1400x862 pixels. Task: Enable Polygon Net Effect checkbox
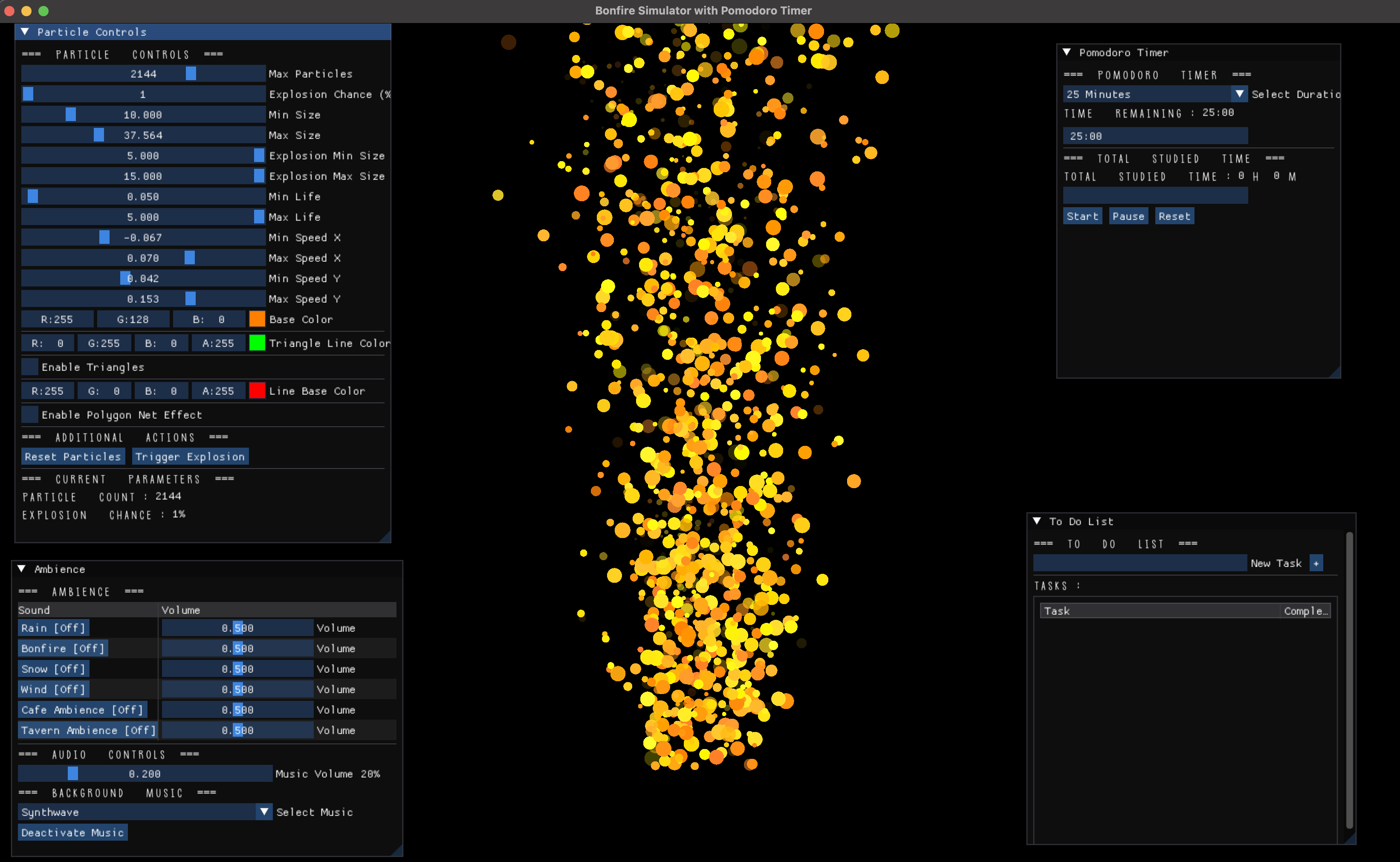click(x=30, y=414)
